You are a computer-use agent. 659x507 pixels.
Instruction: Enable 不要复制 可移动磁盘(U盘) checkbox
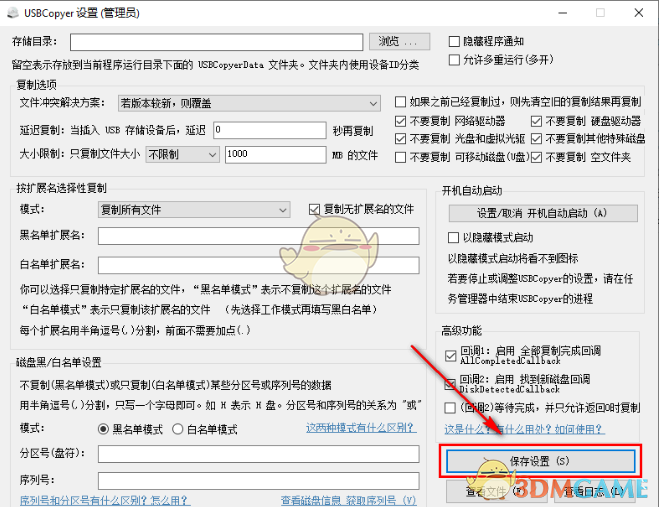401,158
